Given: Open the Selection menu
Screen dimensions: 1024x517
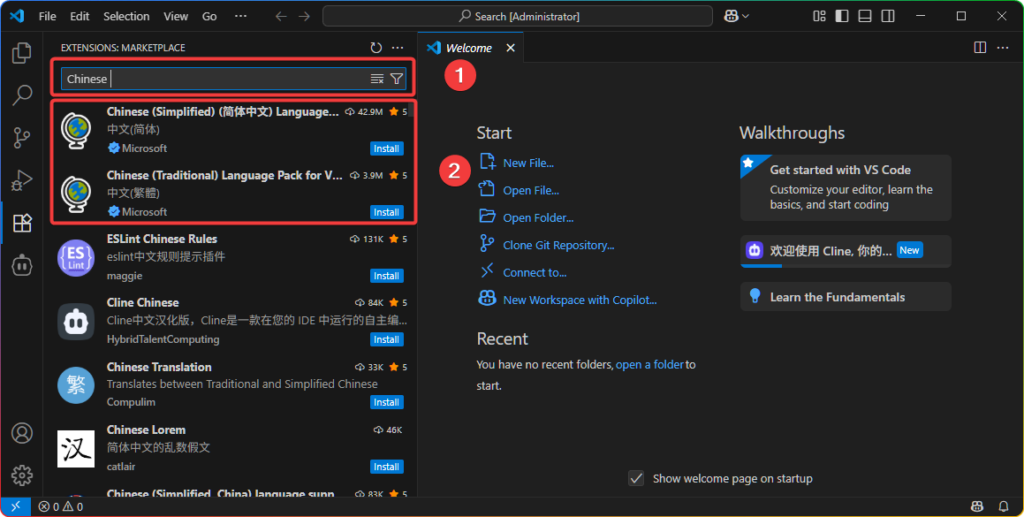Looking at the screenshot, I should 126,16.
